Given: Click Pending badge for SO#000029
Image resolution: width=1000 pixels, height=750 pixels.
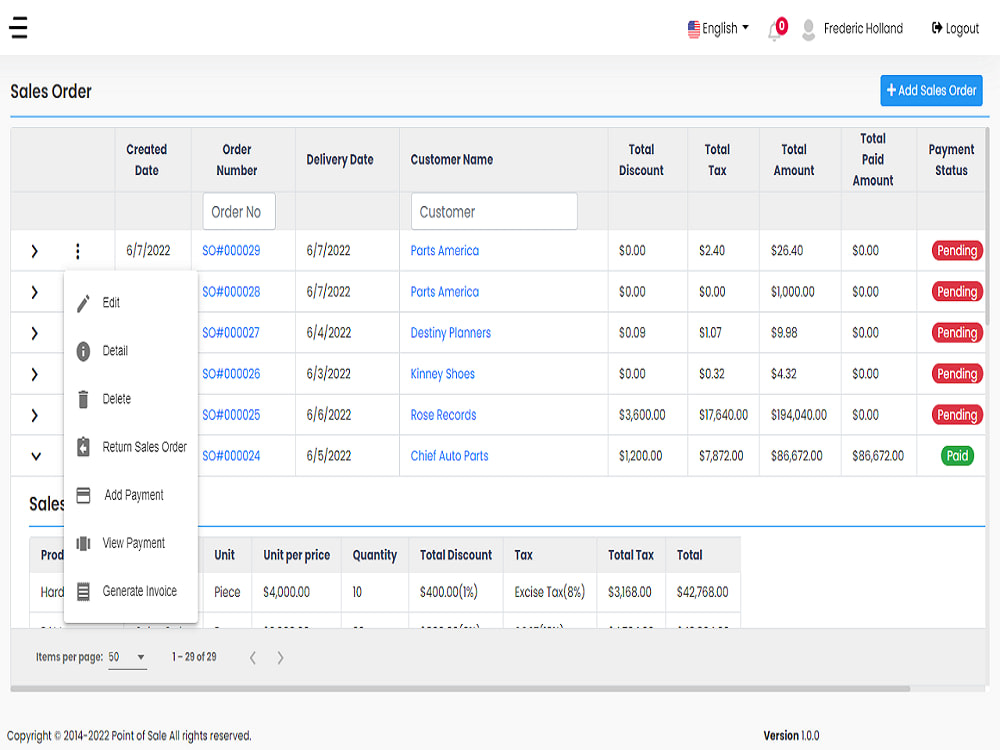Looking at the screenshot, I should click(x=957, y=251).
